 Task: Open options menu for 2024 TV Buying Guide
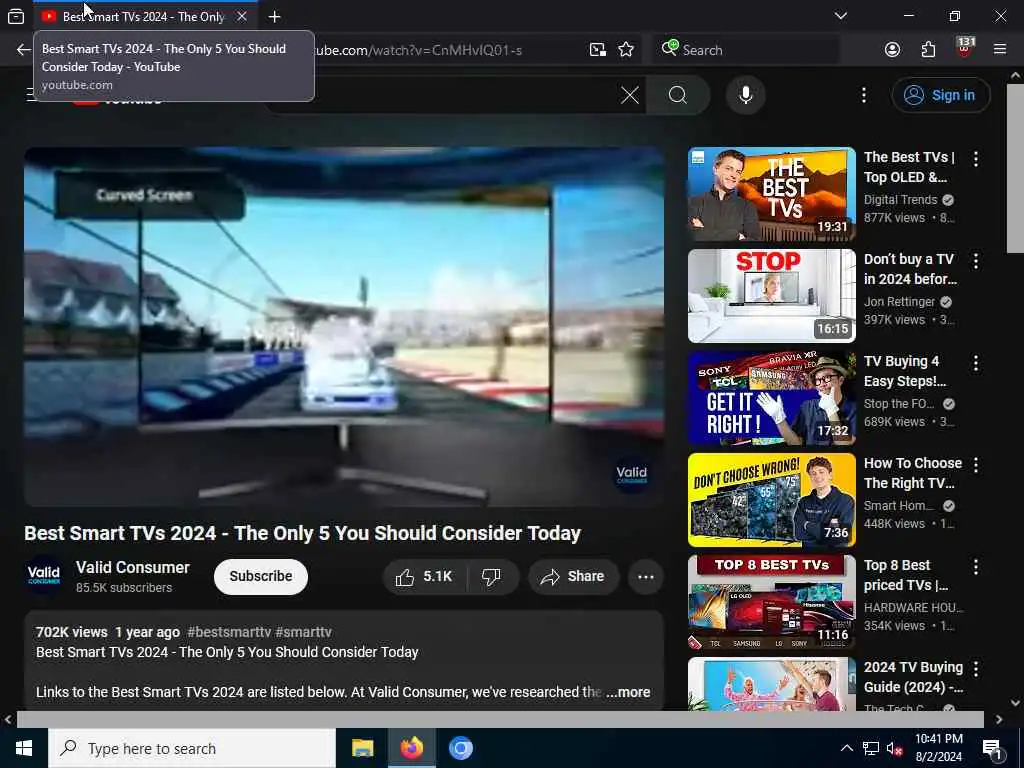click(976, 668)
